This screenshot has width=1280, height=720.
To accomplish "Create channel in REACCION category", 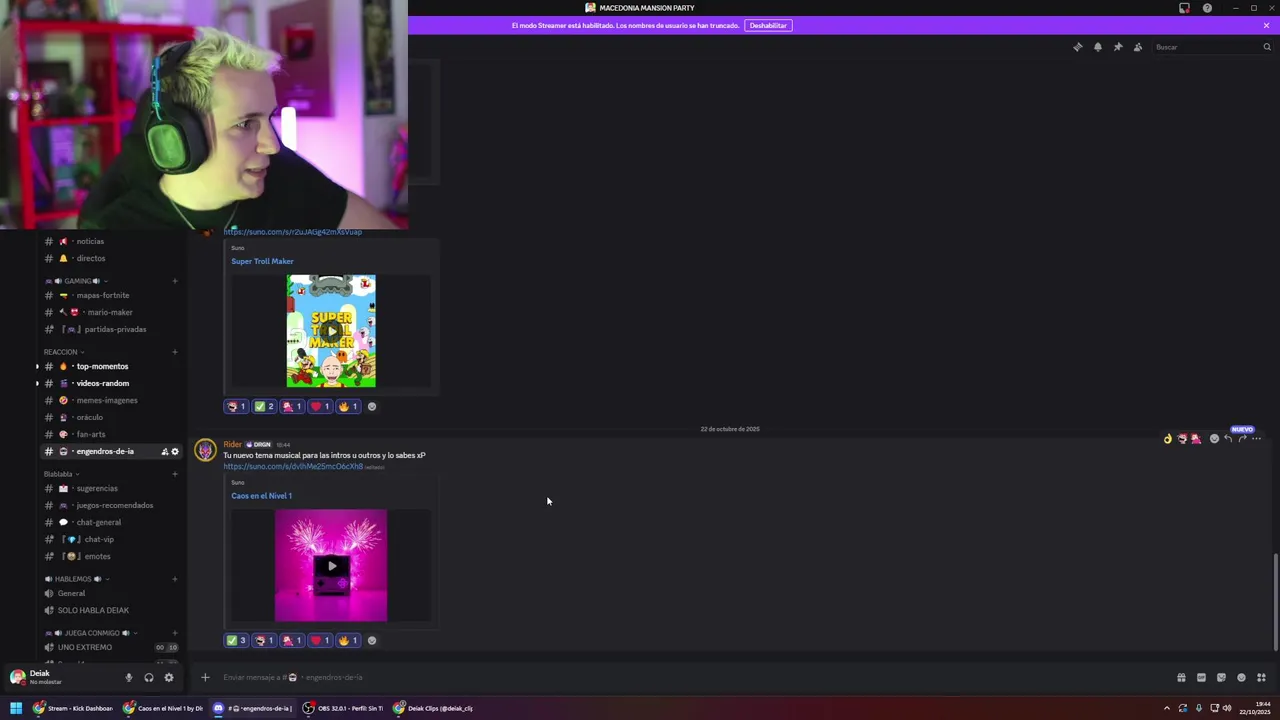I will pos(175,352).
